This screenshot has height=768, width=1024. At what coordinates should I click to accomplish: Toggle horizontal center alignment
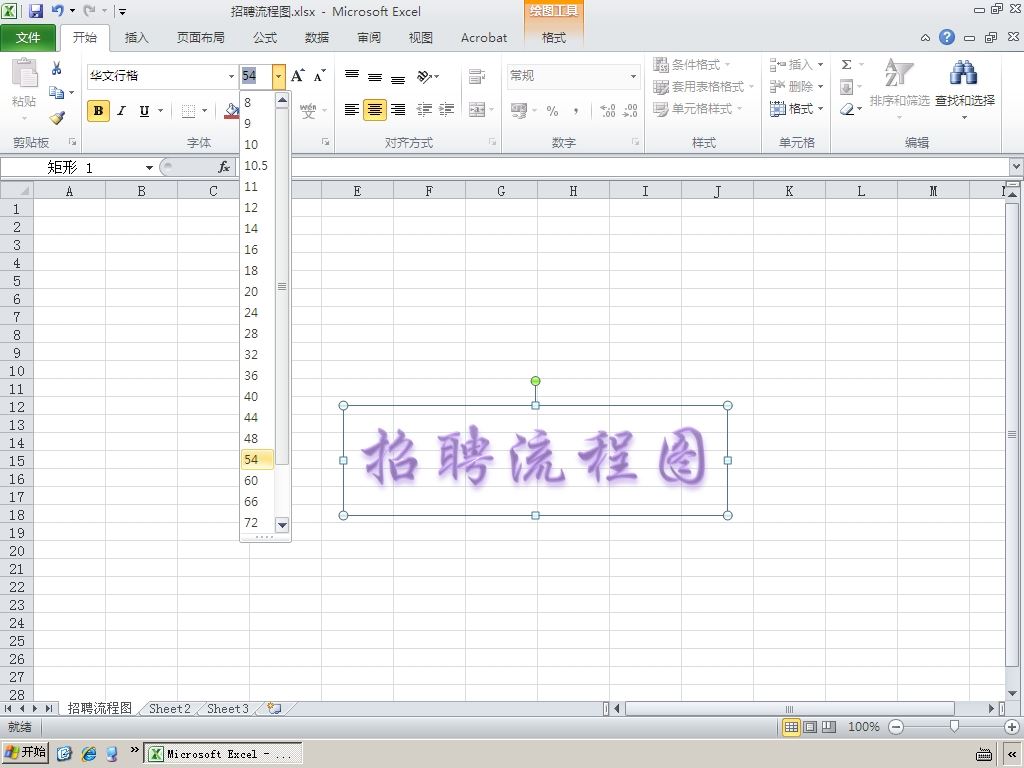(x=375, y=110)
